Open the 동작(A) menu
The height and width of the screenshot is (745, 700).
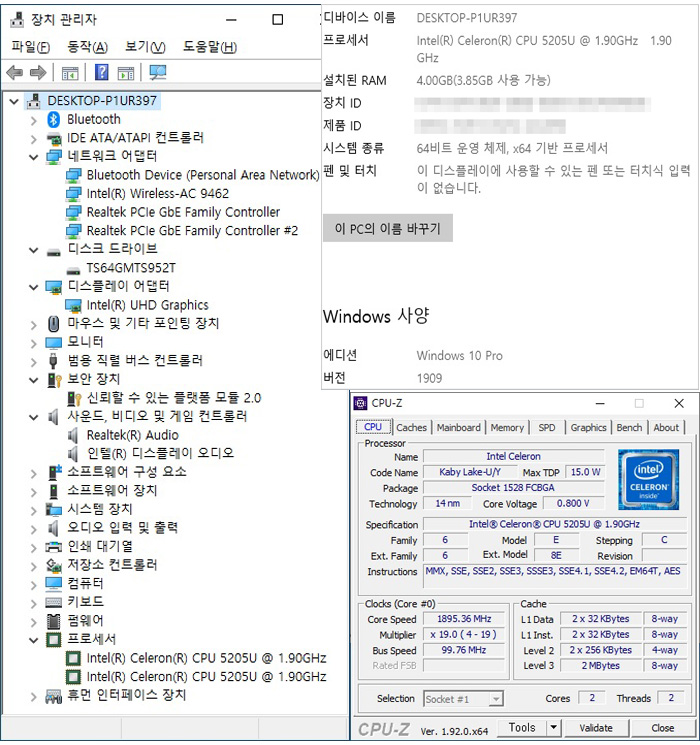(87, 47)
